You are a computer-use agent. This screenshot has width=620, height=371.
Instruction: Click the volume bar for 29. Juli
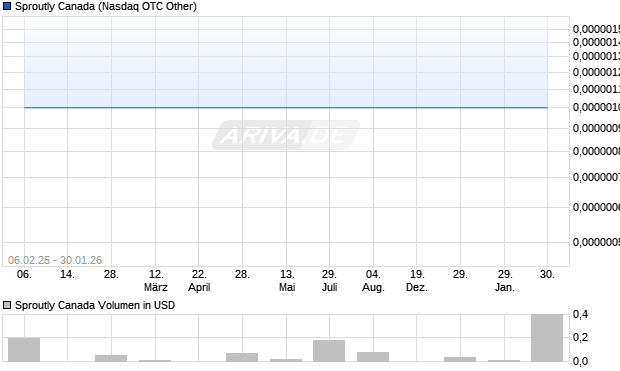point(329,351)
